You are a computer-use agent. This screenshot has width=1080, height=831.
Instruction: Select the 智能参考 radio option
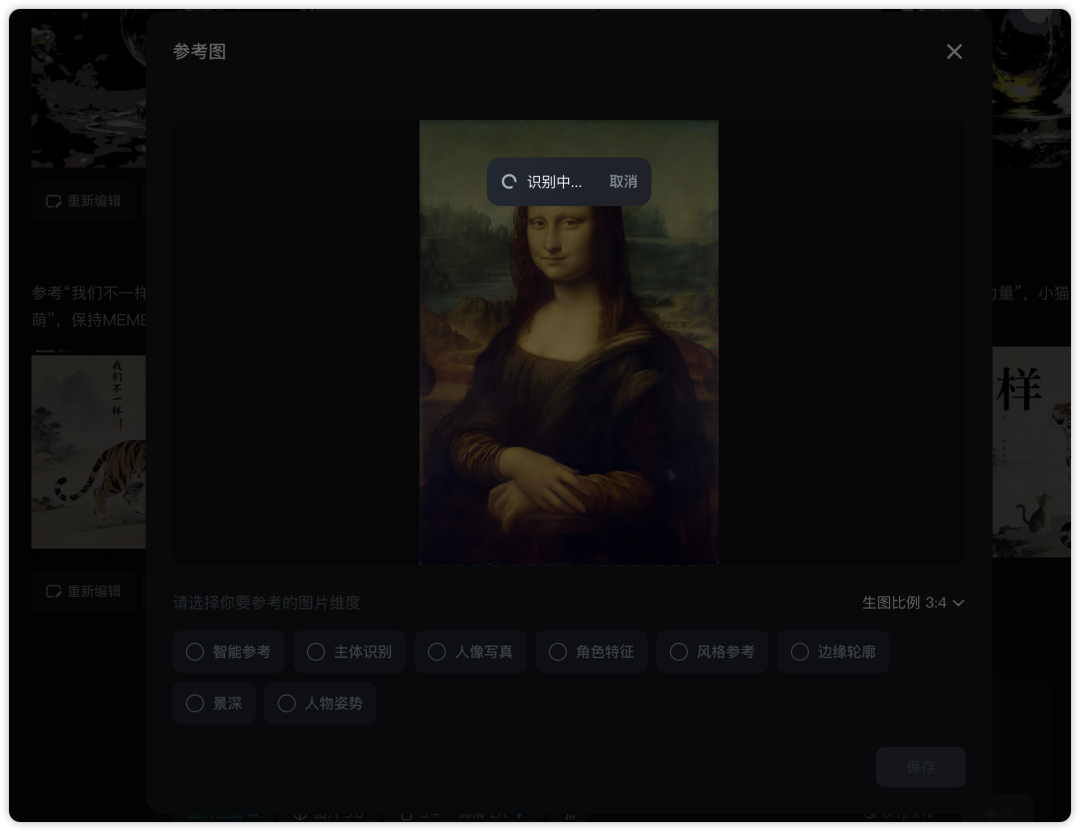tap(228, 651)
